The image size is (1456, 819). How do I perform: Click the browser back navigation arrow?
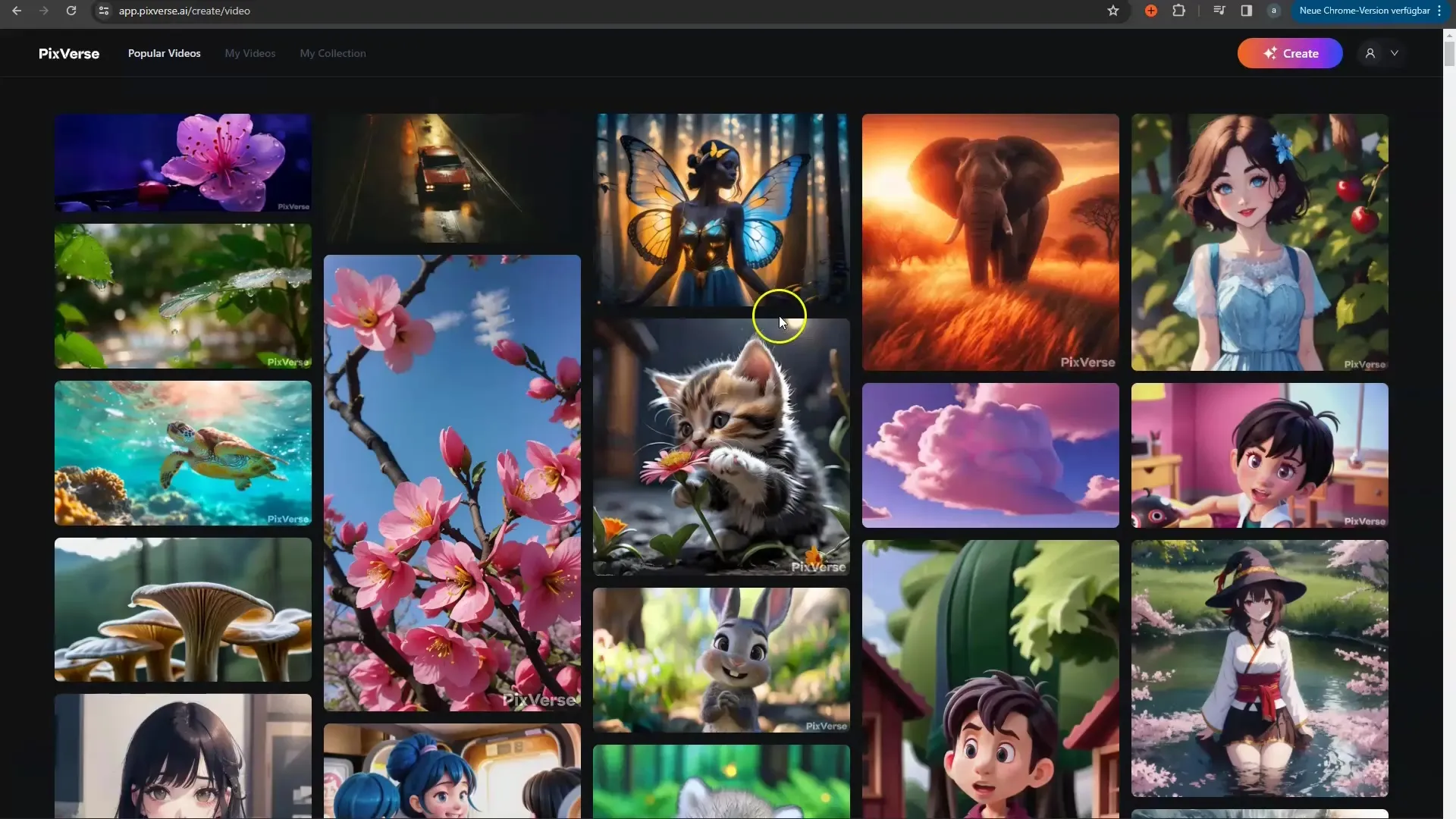click(16, 10)
